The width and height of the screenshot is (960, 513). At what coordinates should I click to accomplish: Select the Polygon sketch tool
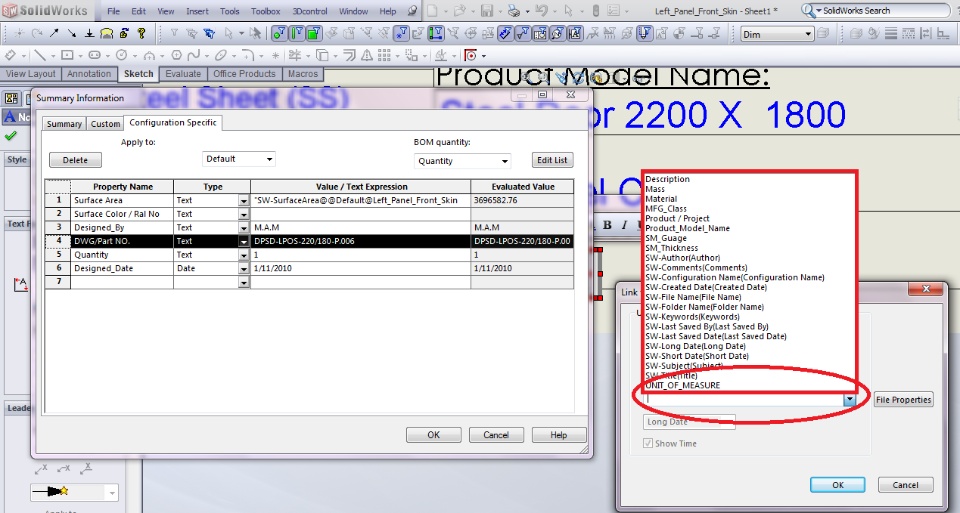tap(176, 55)
